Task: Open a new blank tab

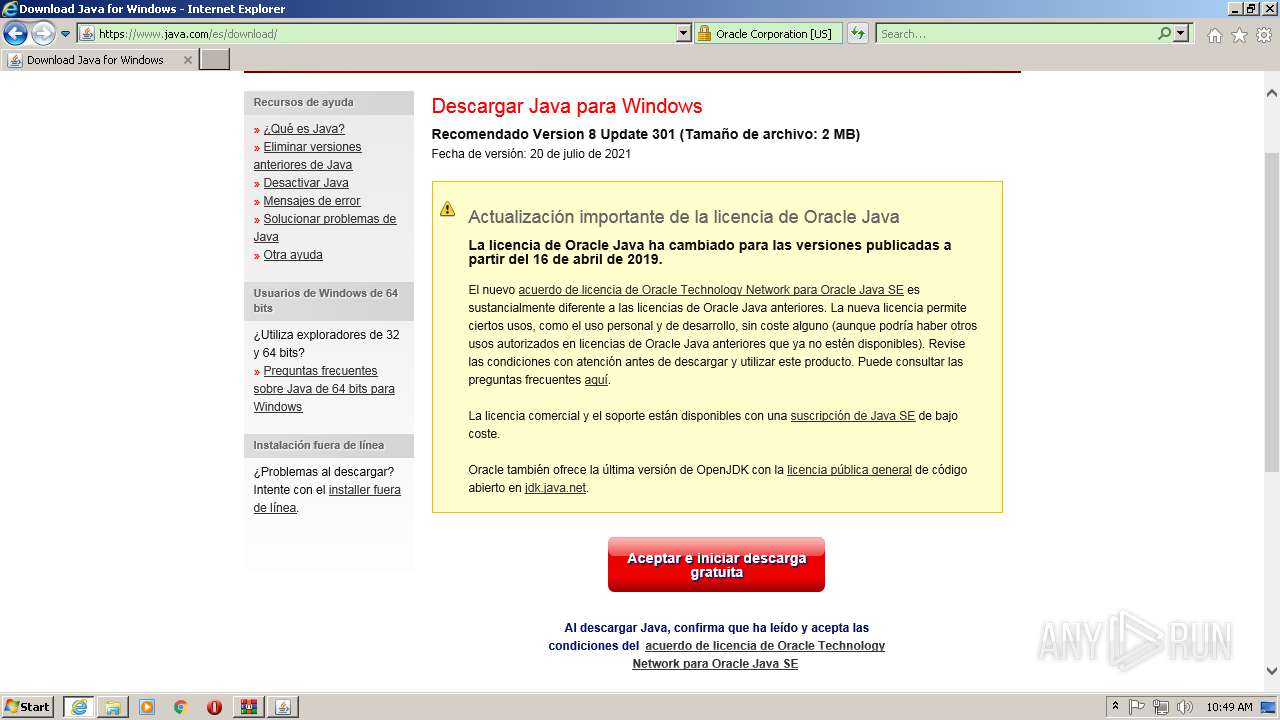Action: (215, 60)
